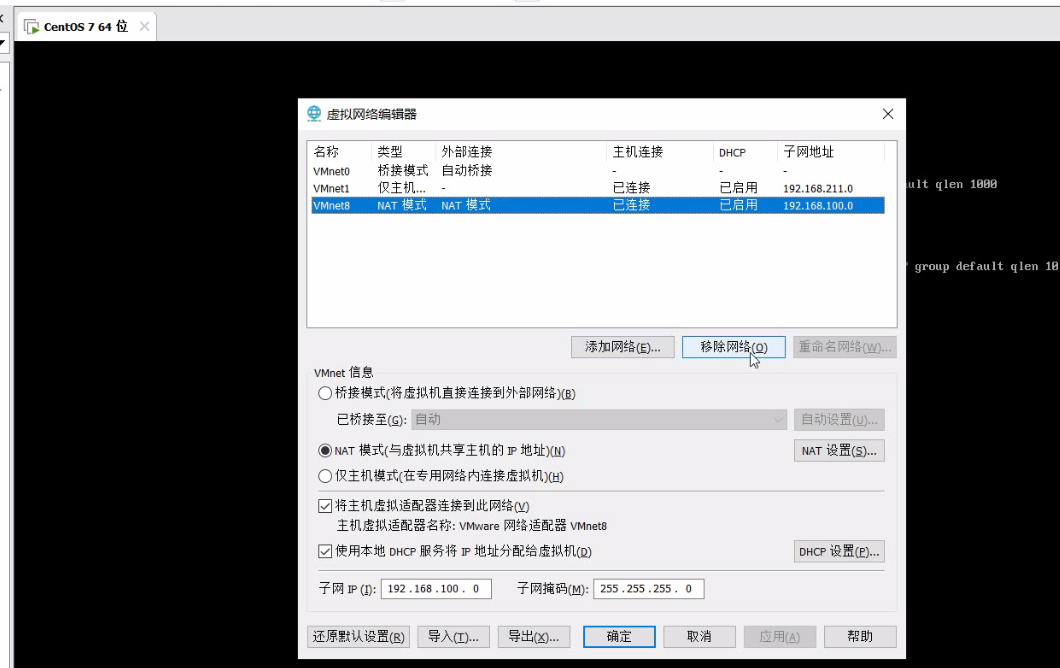This screenshot has height=668, width=1060.
Task: Click 重命名网络(W)... button
Action: click(844, 347)
